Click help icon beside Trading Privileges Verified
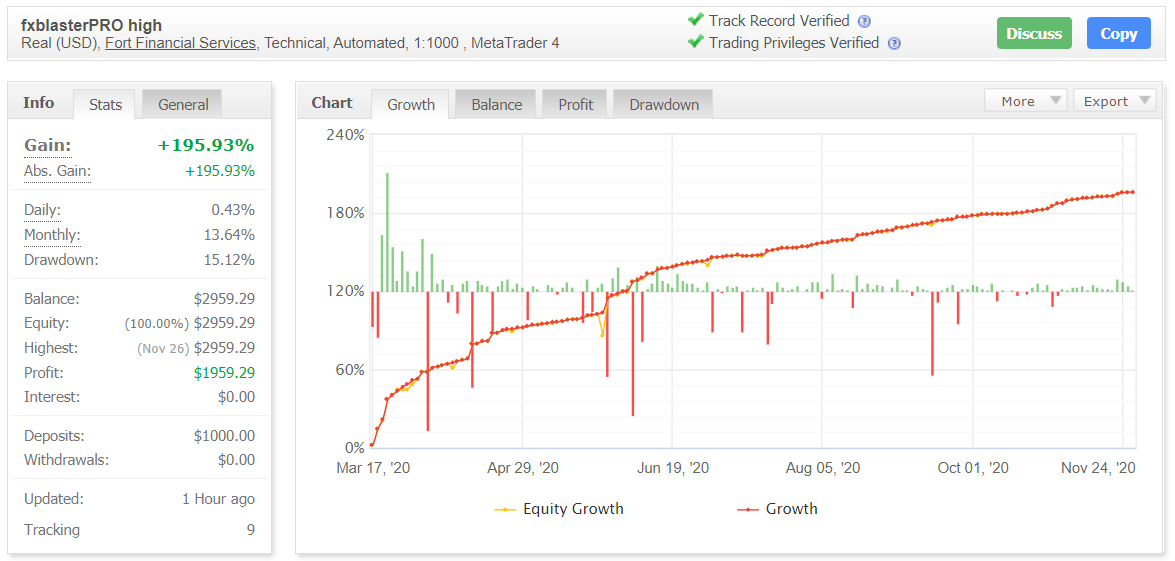This screenshot has height=561, width=1175. [894, 43]
